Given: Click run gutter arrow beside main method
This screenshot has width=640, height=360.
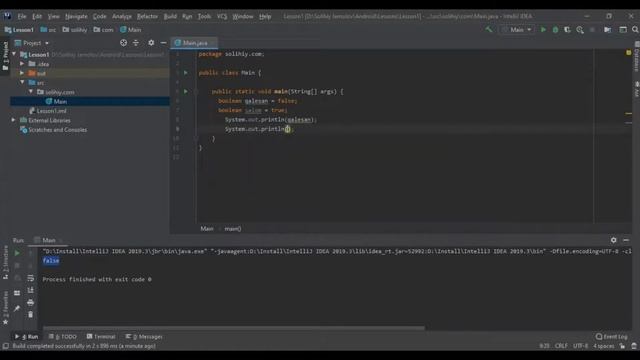Looking at the screenshot, I should click(186, 91).
